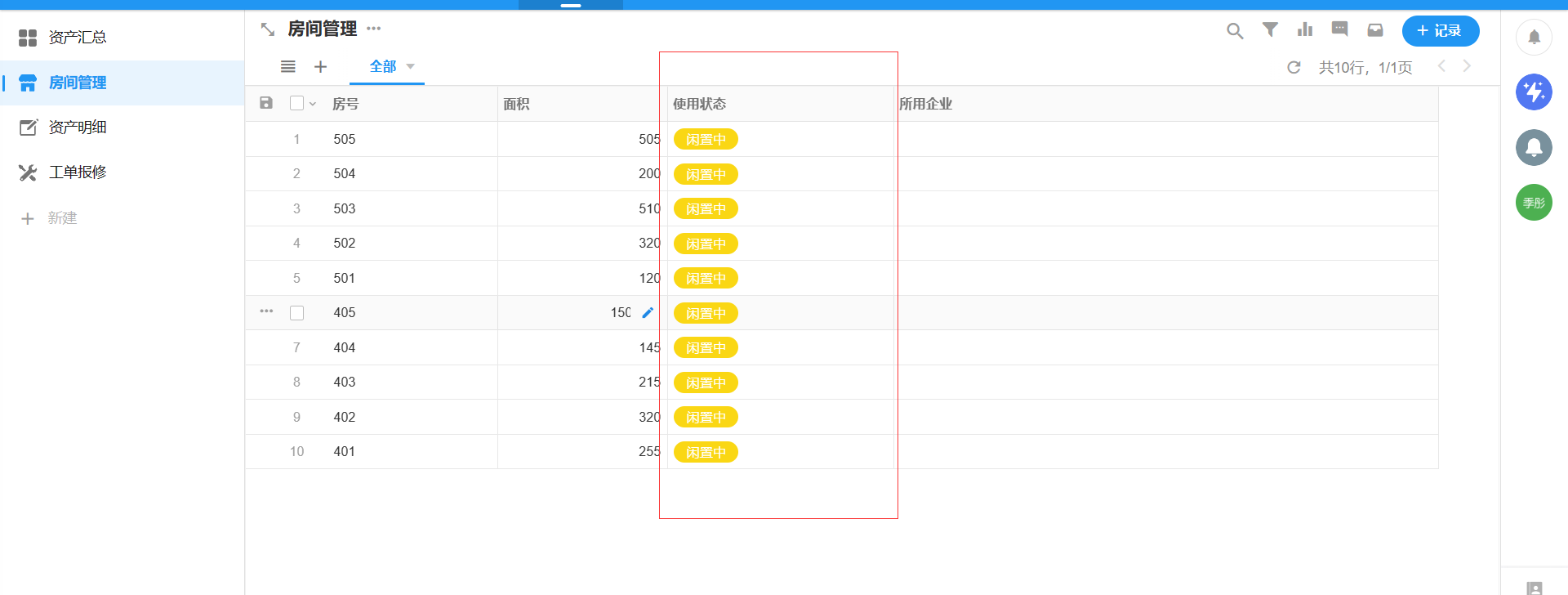Add a new view with plus icon

coord(320,67)
